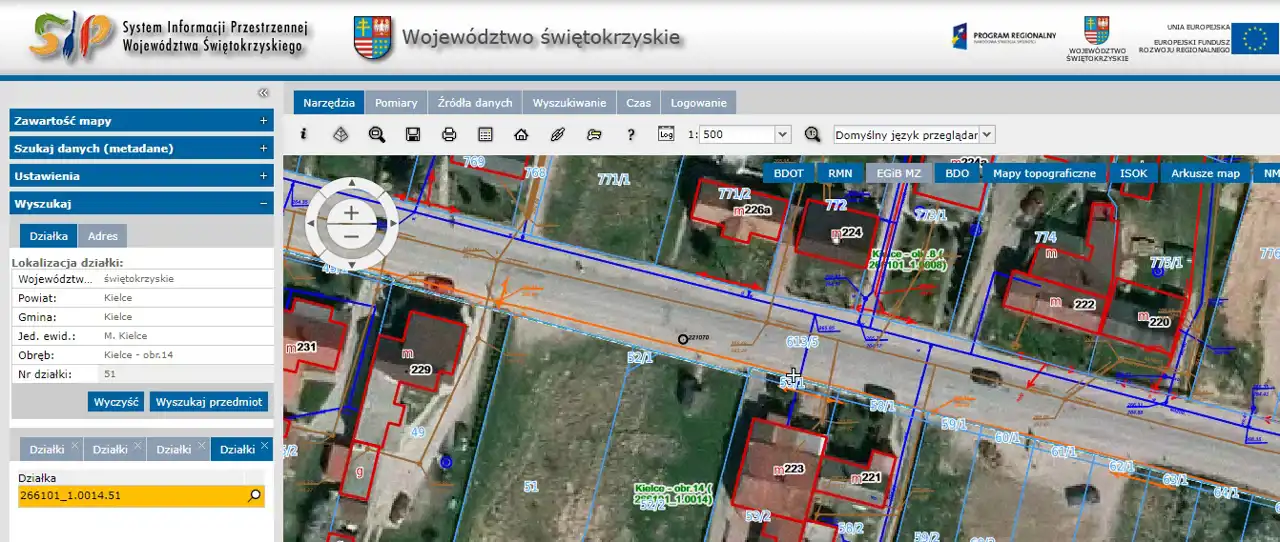The image size is (1280, 542).
Task: Expand the Zawartość mapy panel
Action: point(264,121)
